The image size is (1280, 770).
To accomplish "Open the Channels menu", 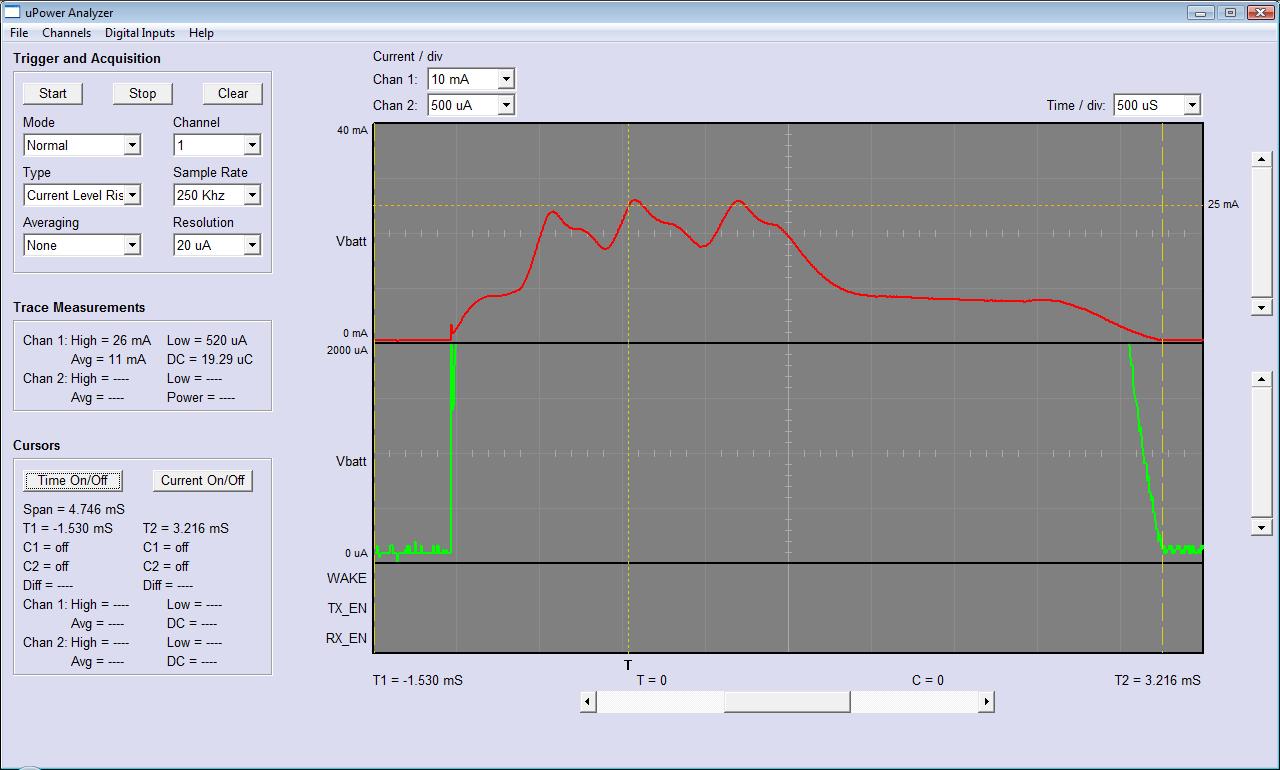I will pos(66,33).
